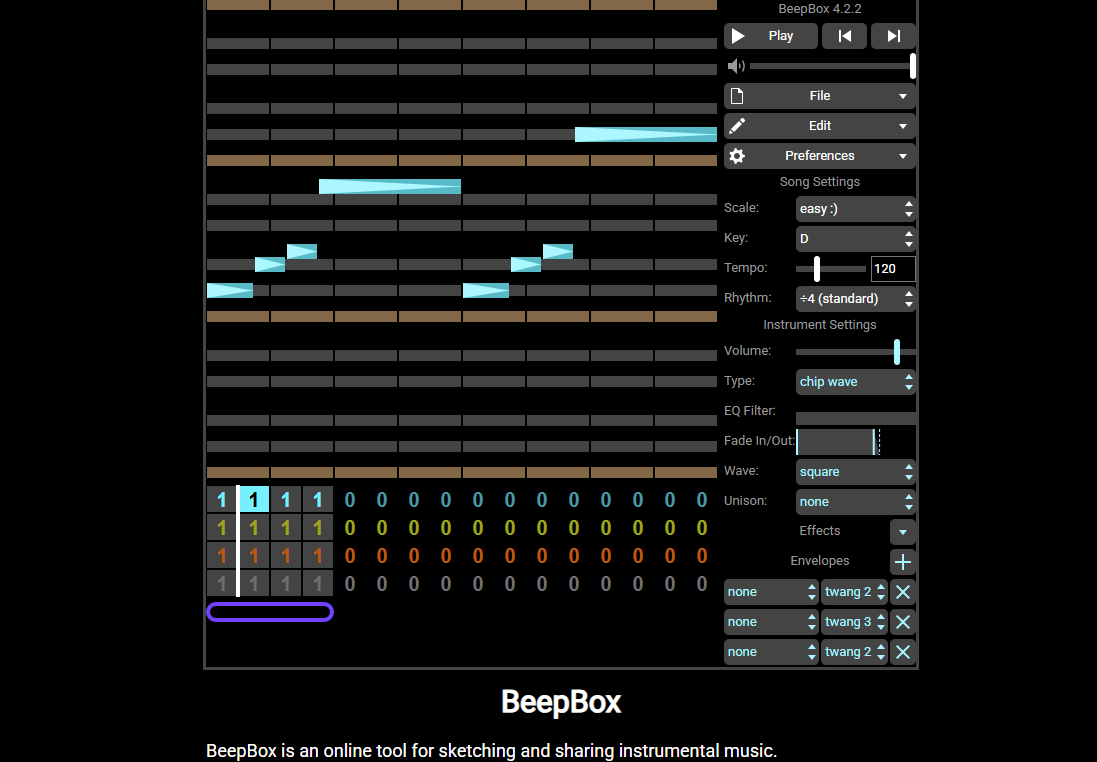This screenshot has width=1097, height=762.
Task: Open the Preferences menu
Action: pos(820,155)
